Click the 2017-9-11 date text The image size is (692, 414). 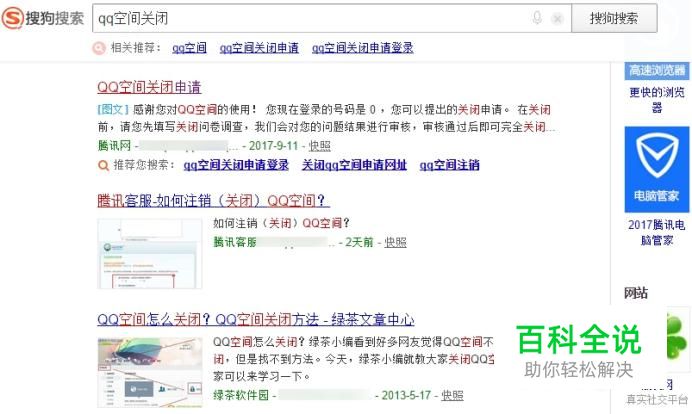coord(274,146)
